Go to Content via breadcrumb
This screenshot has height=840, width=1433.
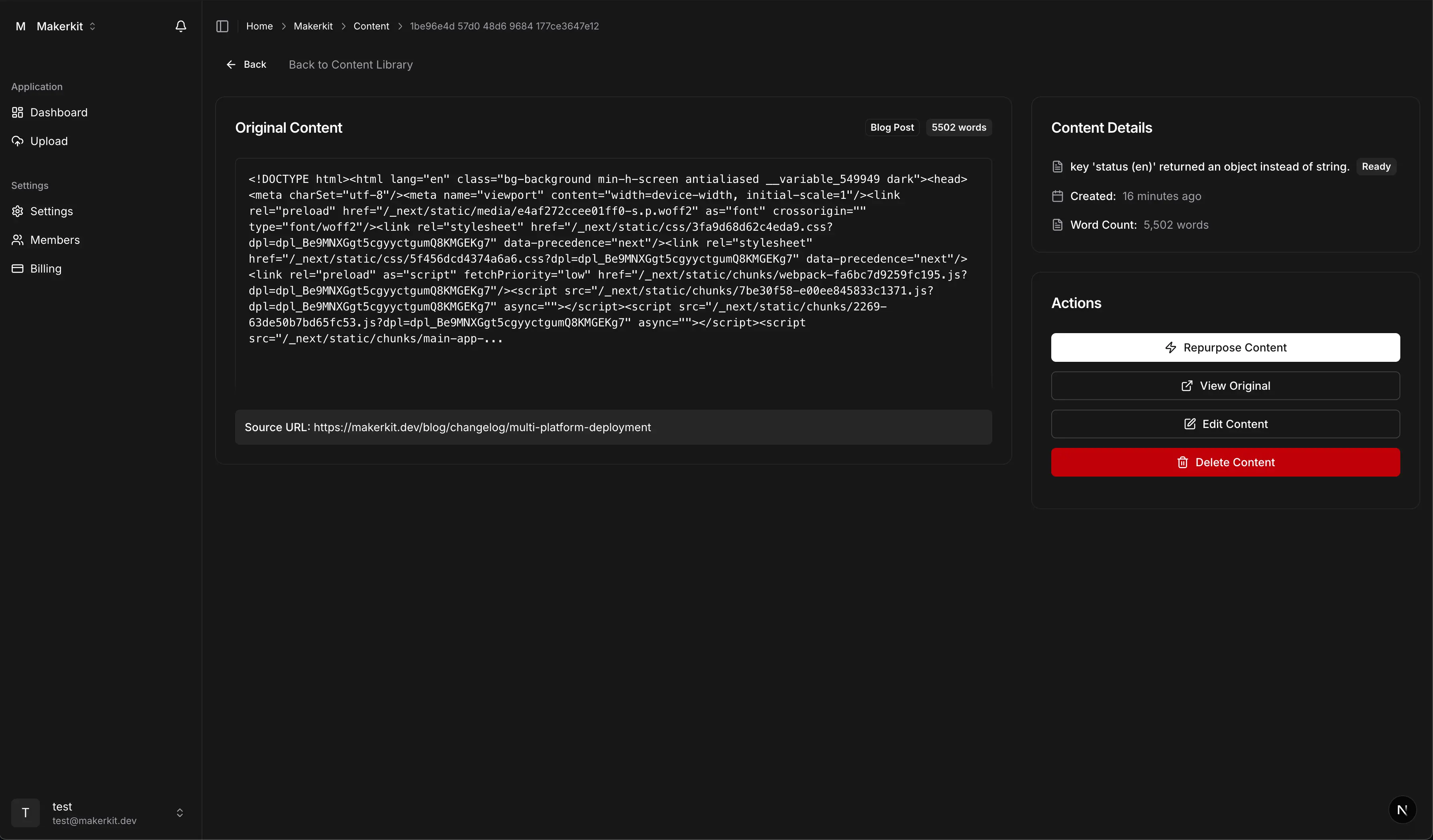[x=371, y=26]
